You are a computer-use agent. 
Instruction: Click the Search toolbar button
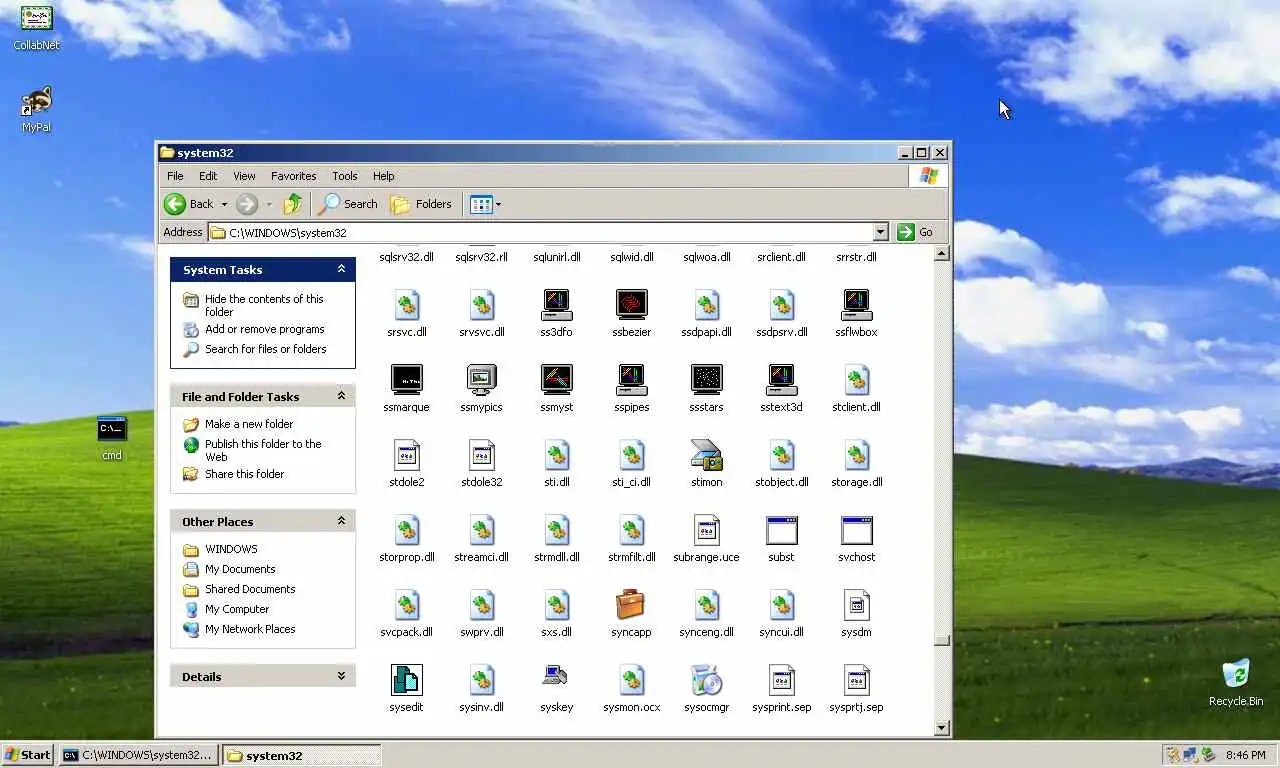(348, 204)
